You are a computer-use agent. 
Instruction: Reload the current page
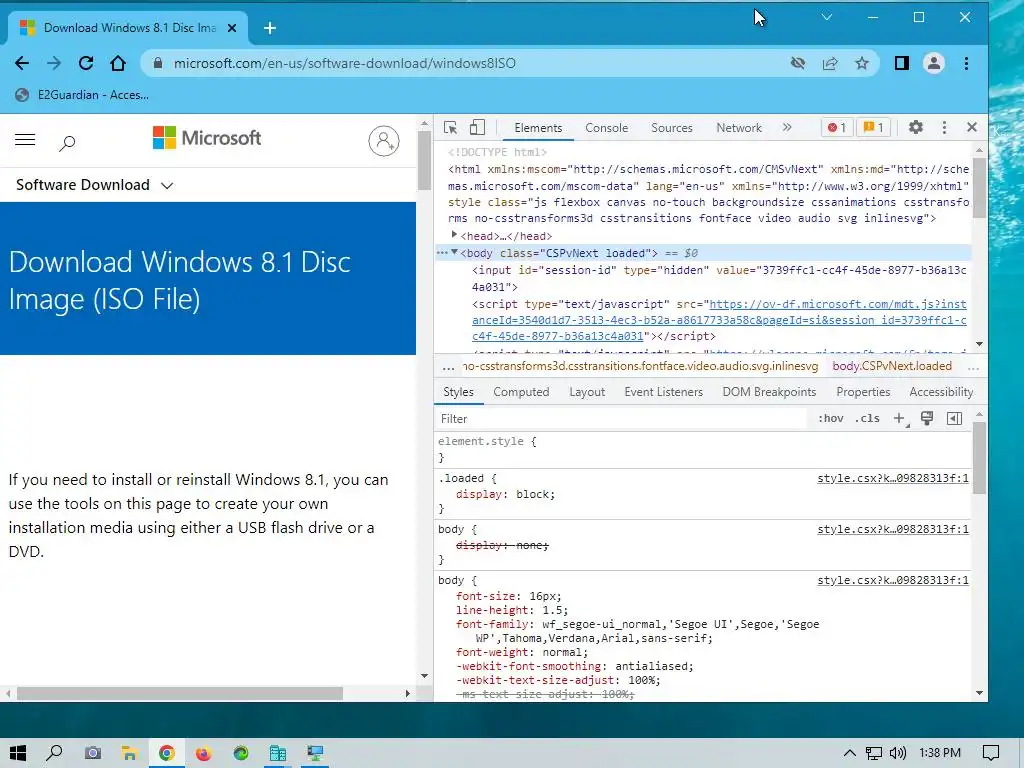pyautogui.click(x=86, y=63)
